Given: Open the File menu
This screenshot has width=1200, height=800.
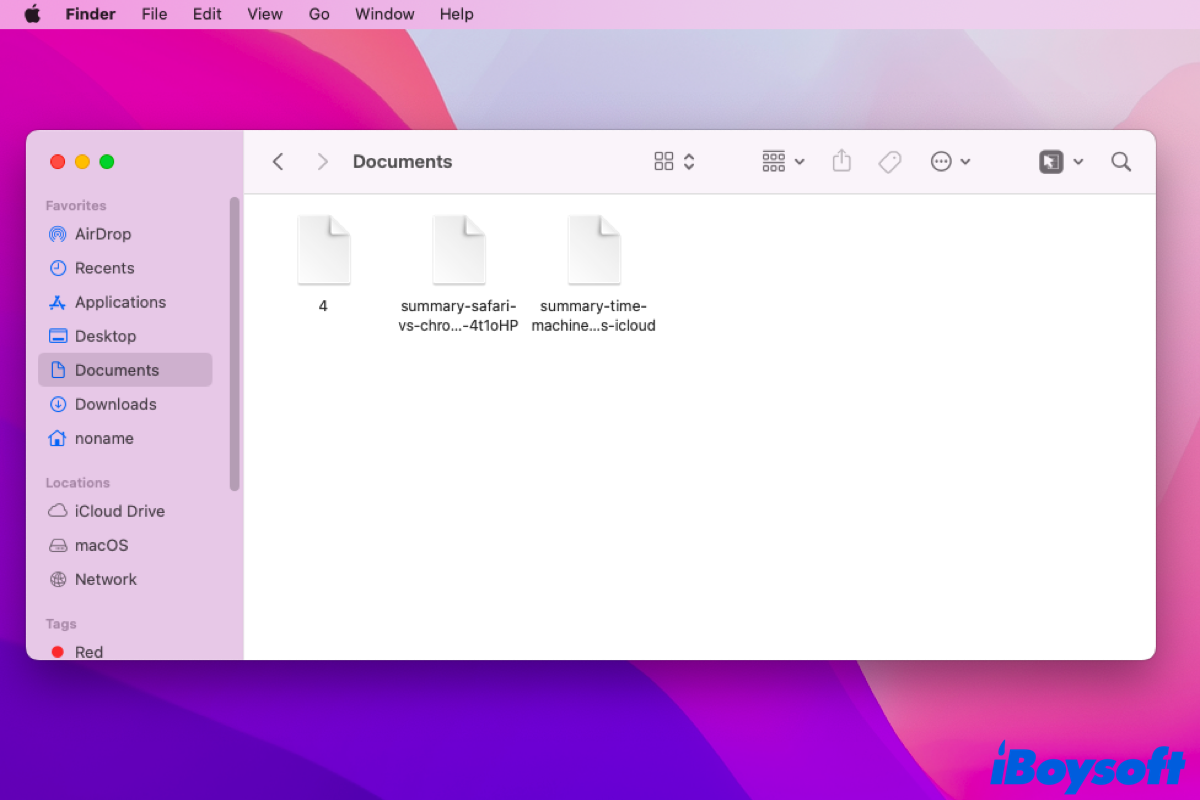Looking at the screenshot, I should coord(154,14).
